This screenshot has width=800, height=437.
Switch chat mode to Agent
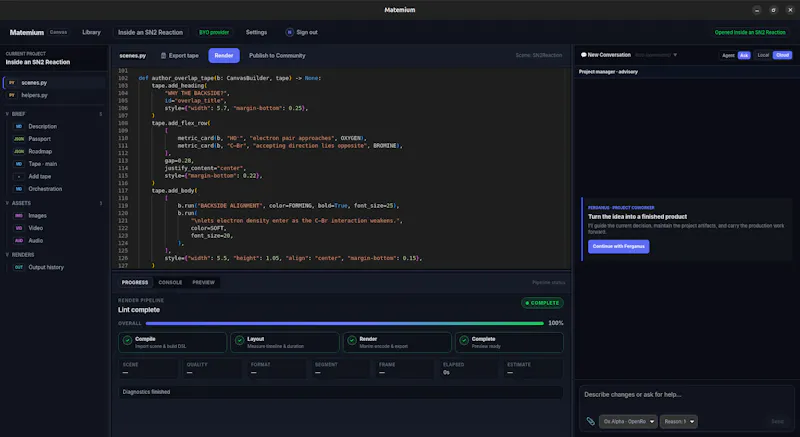click(x=728, y=55)
